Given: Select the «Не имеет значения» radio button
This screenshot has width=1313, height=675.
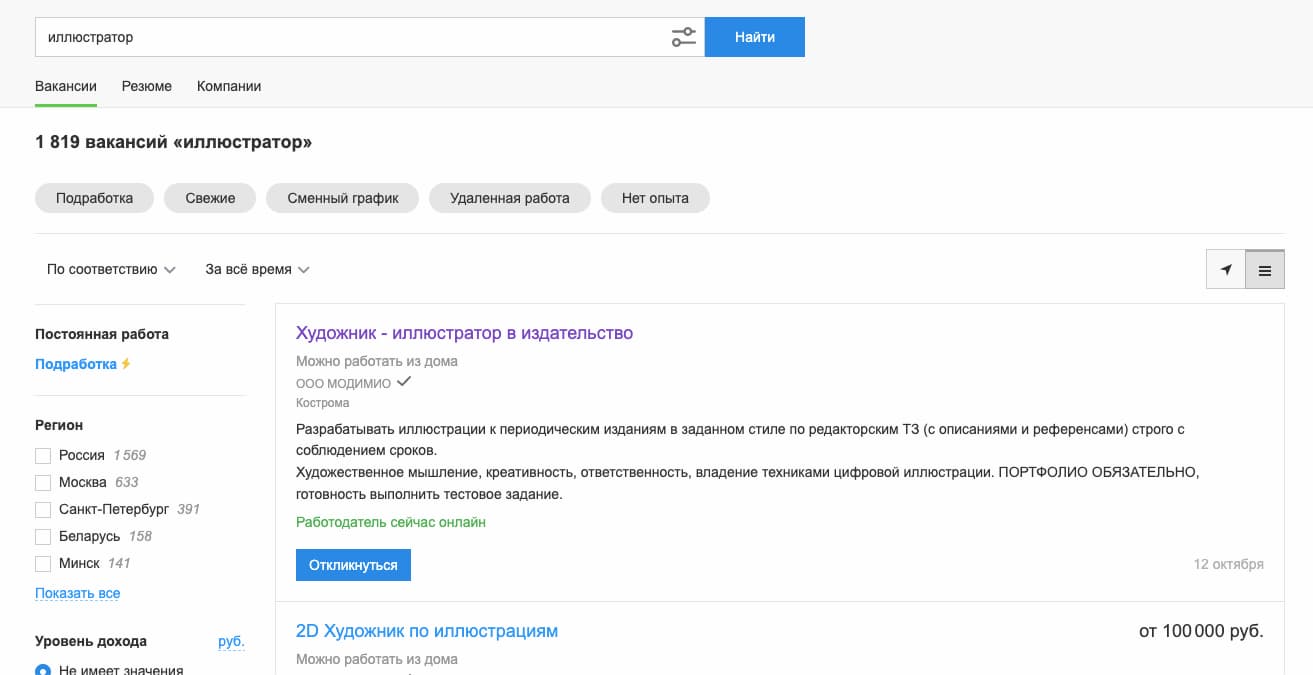Looking at the screenshot, I should tap(41, 670).
